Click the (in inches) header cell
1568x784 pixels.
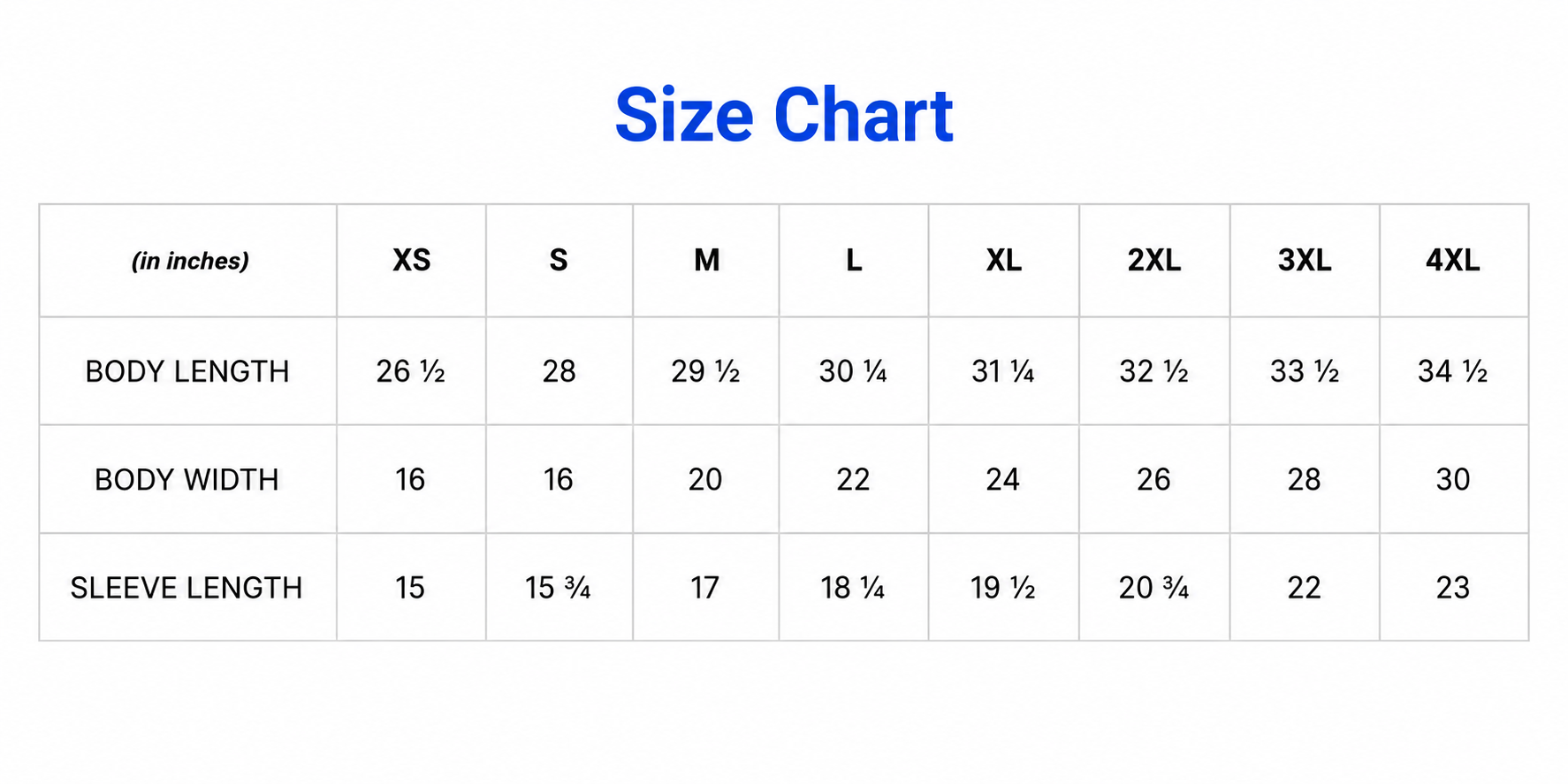point(190,261)
